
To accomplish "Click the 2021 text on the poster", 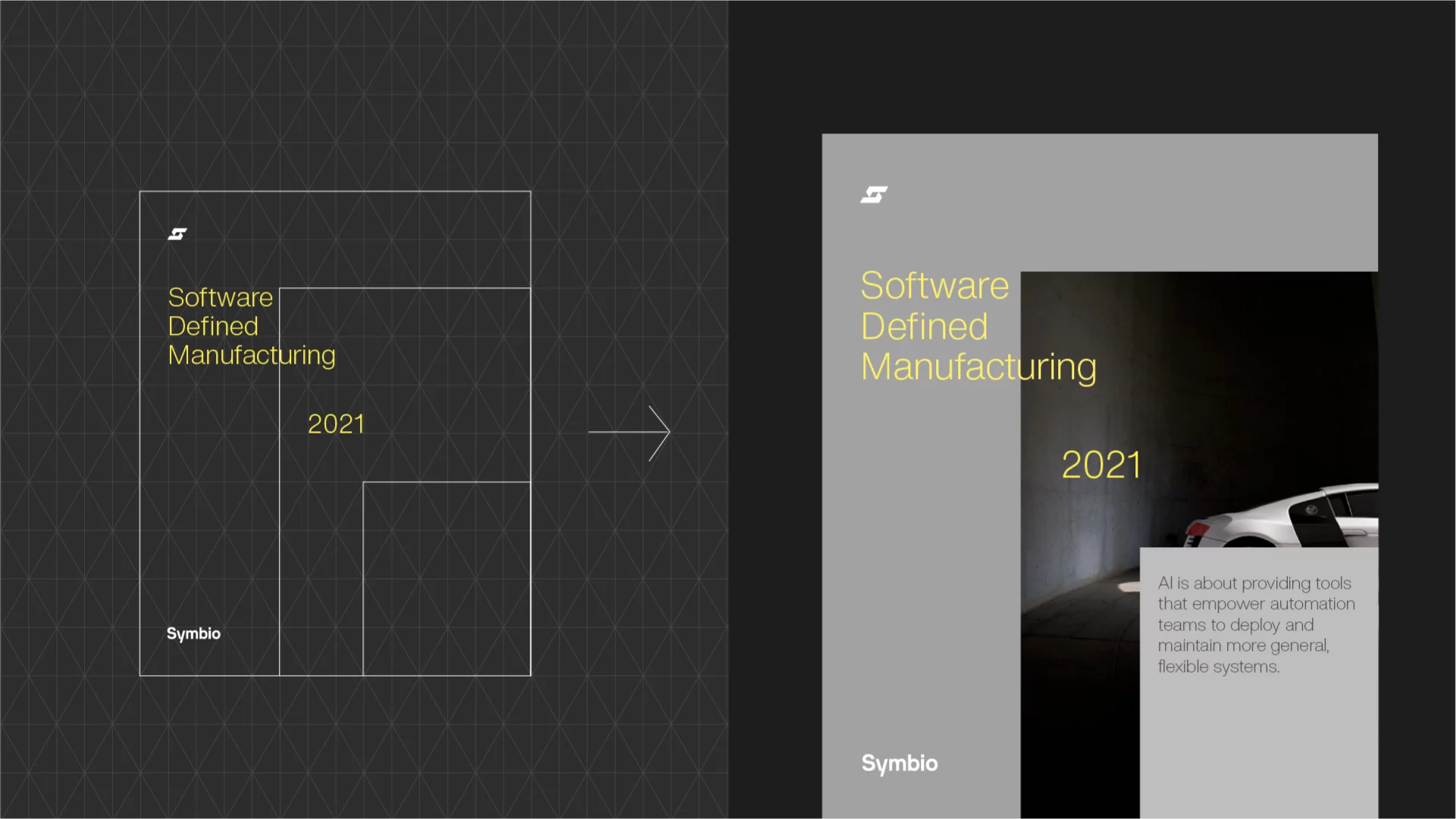I will click(1101, 465).
